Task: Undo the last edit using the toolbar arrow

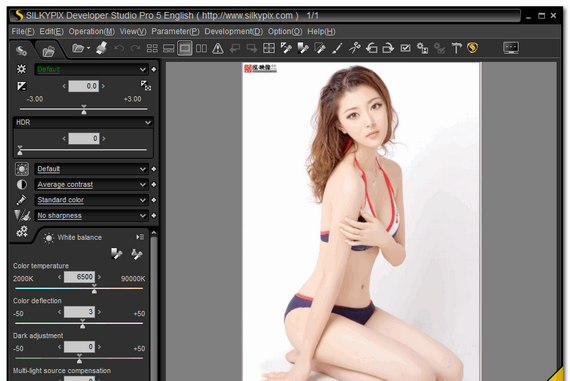Action: pyautogui.click(x=119, y=48)
